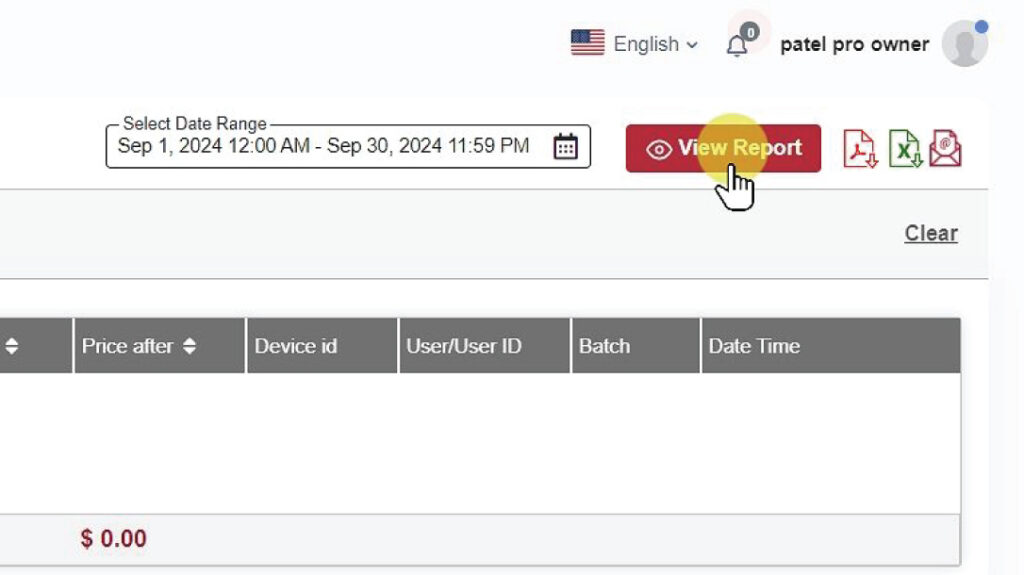1024x575 pixels.
Task: Select the Device id column header
Action: [x=296, y=346]
